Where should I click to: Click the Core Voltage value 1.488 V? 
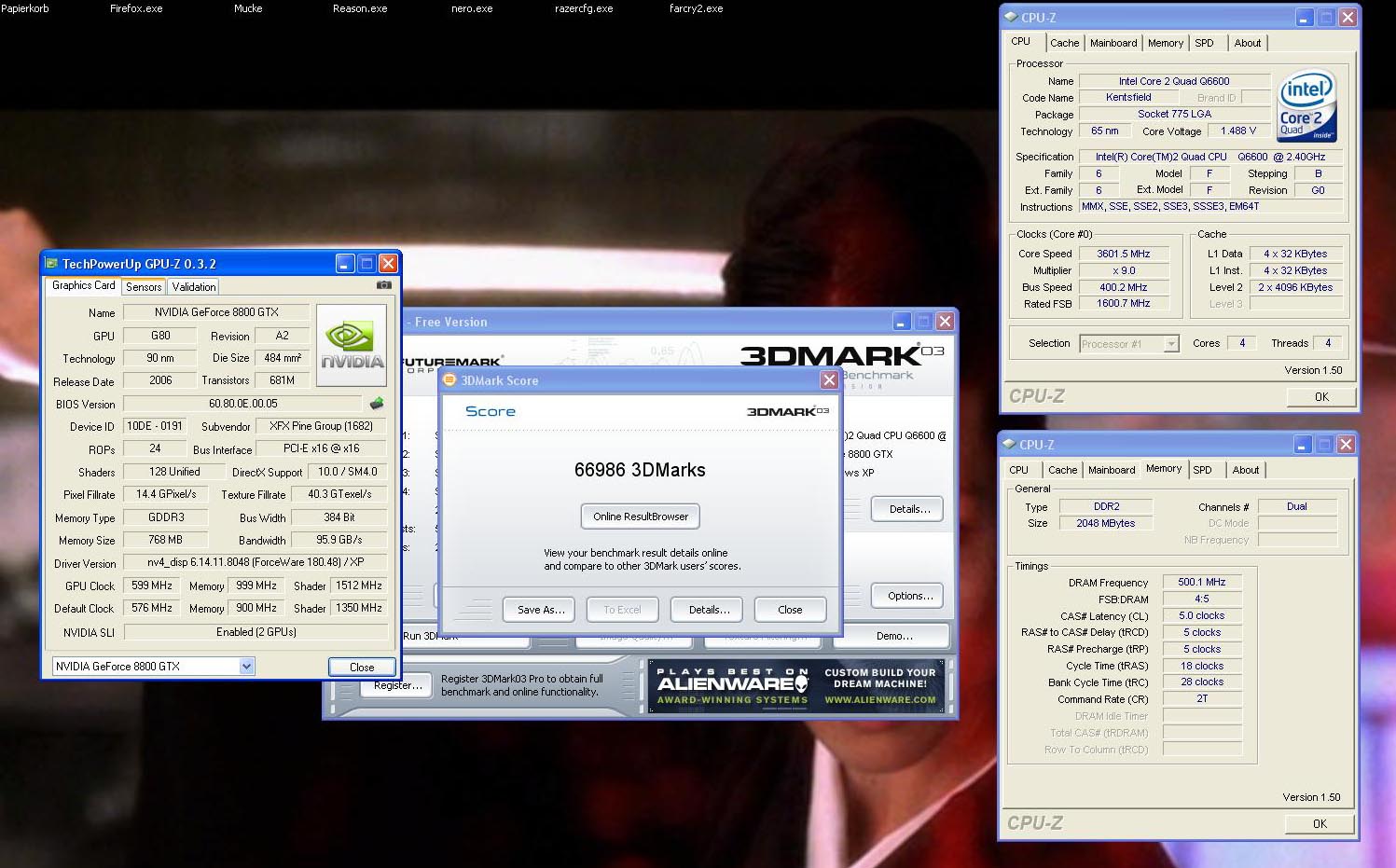tap(1237, 131)
